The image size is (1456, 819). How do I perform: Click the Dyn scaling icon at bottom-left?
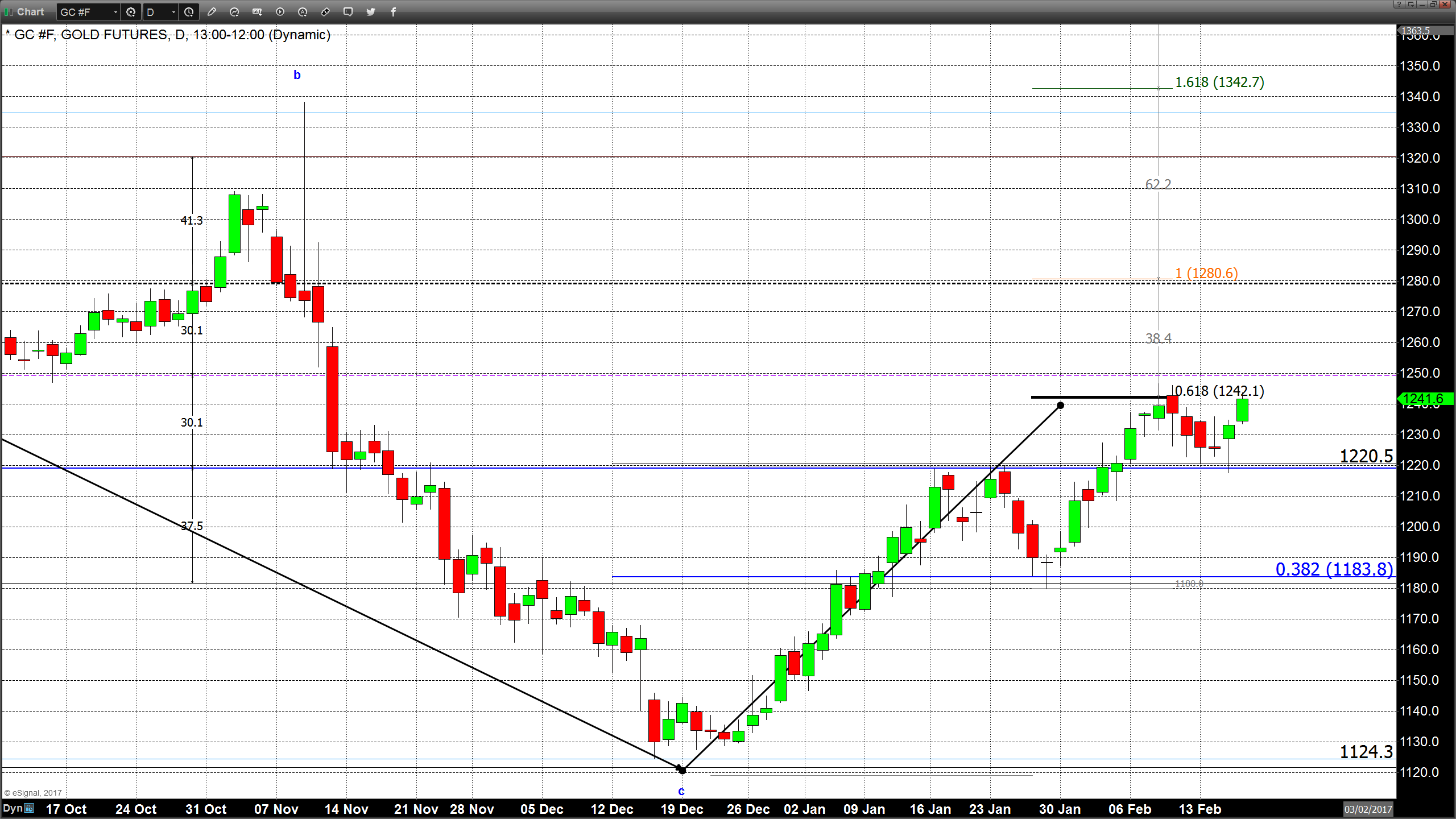tap(29, 808)
